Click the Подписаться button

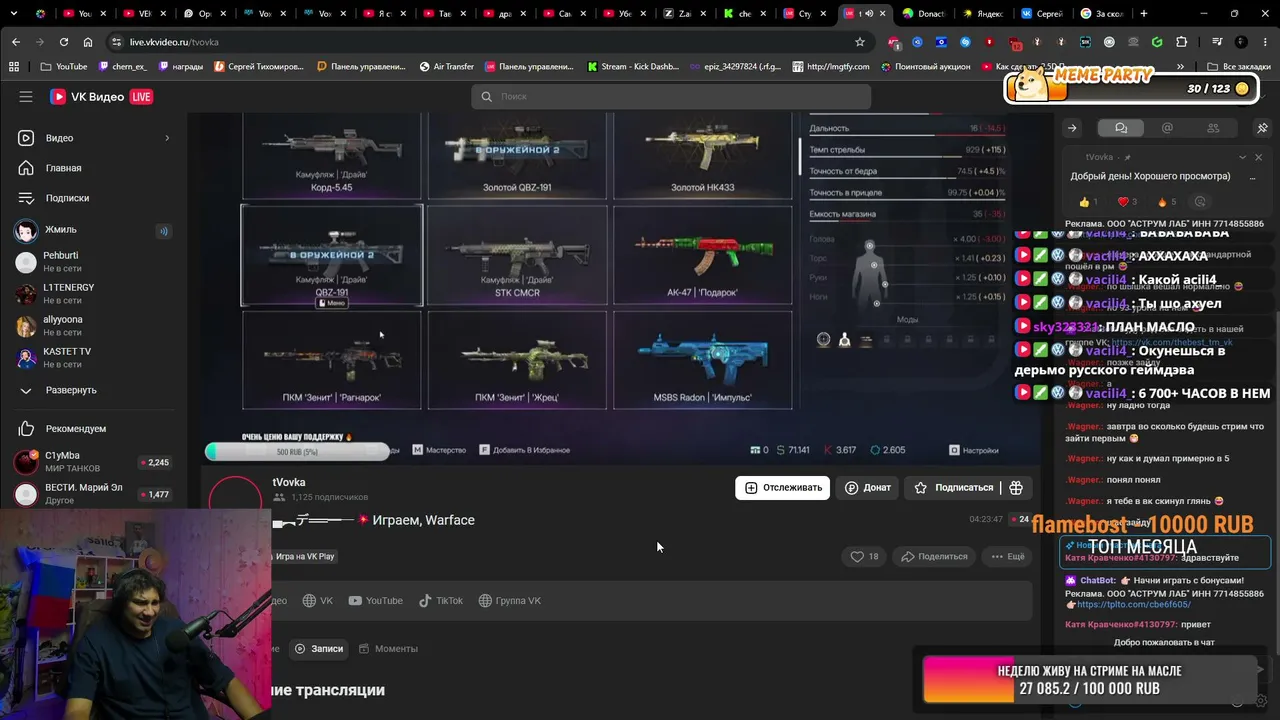[954, 488]
